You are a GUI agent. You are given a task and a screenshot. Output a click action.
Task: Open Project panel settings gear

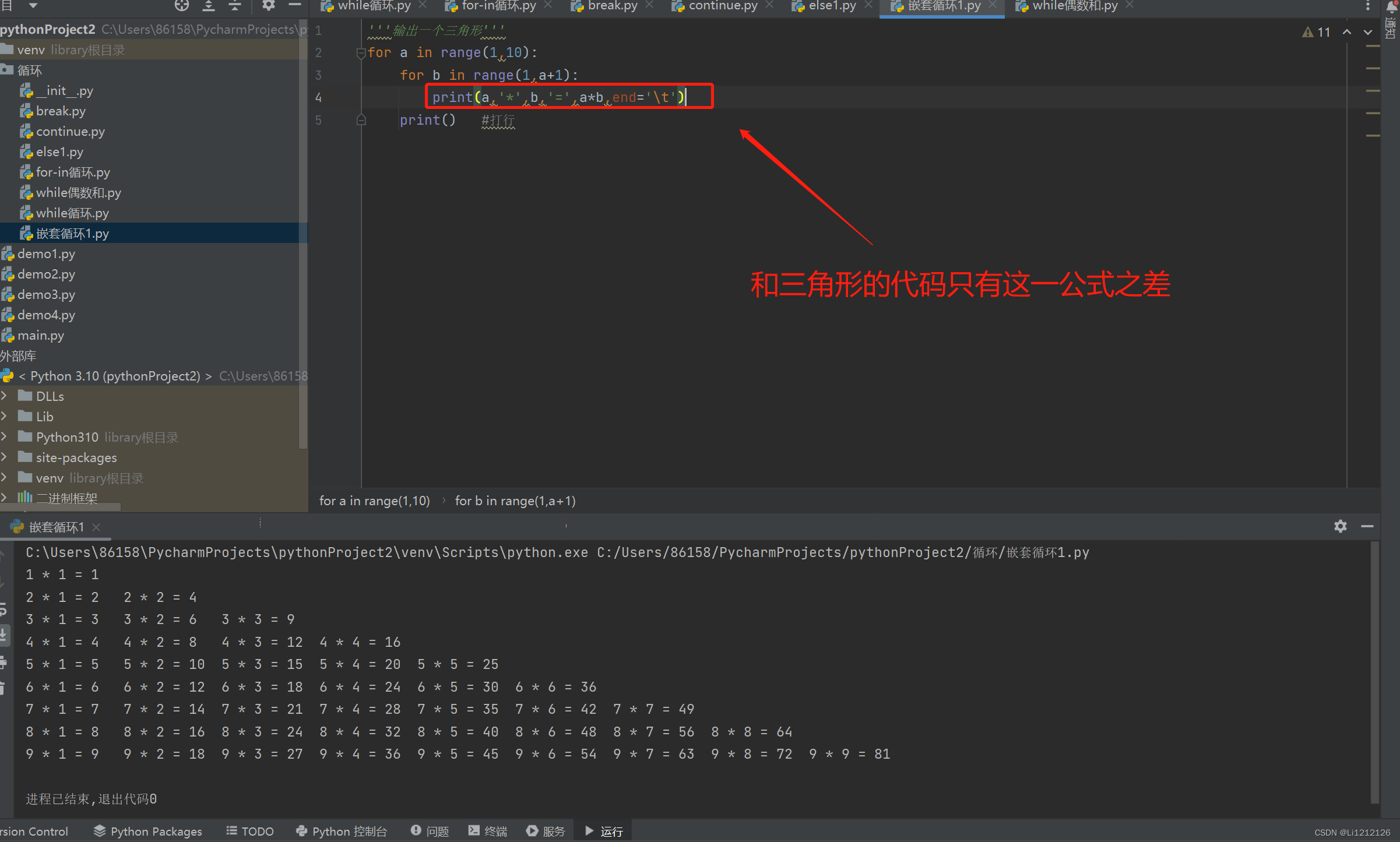click(x=268, y=6)
